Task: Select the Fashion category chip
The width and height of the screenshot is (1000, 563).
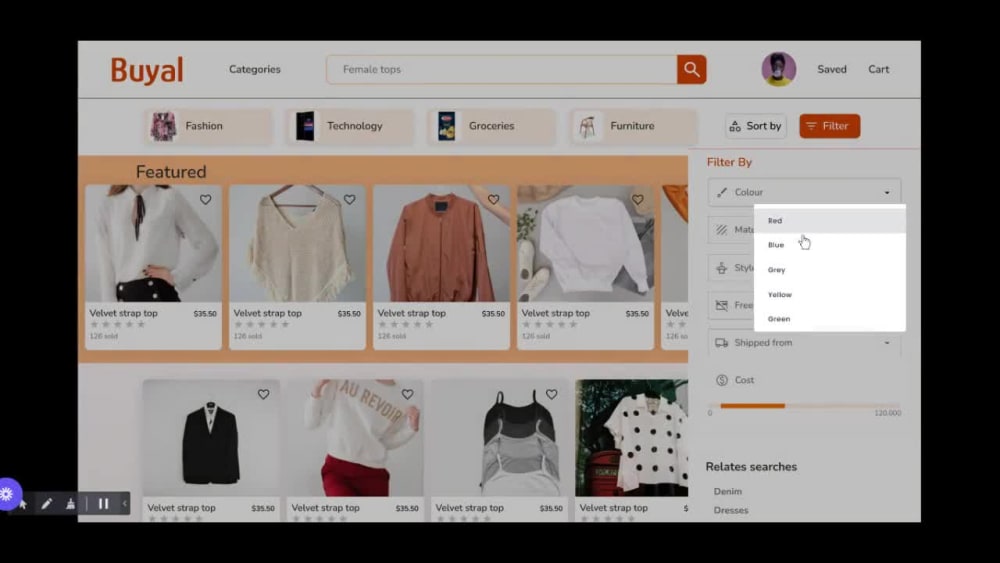Action: (x=209, y=126)
